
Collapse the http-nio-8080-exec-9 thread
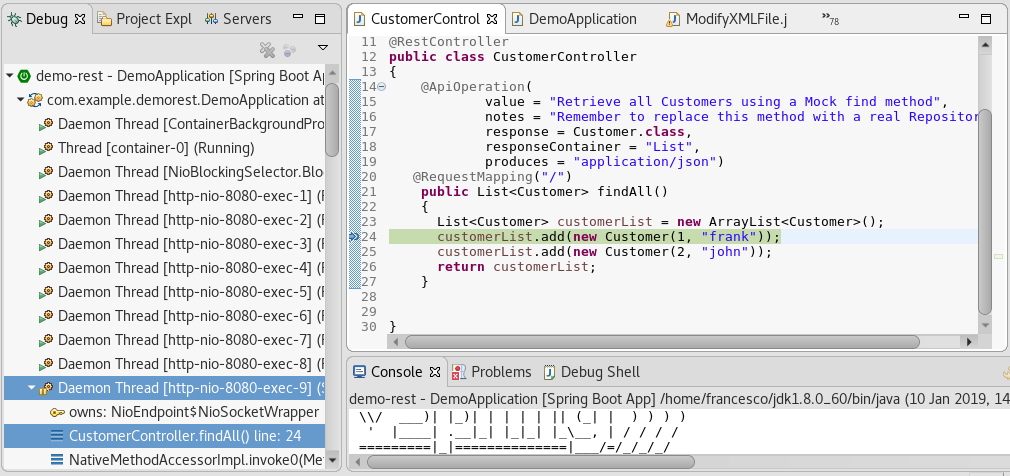point(32,388)
